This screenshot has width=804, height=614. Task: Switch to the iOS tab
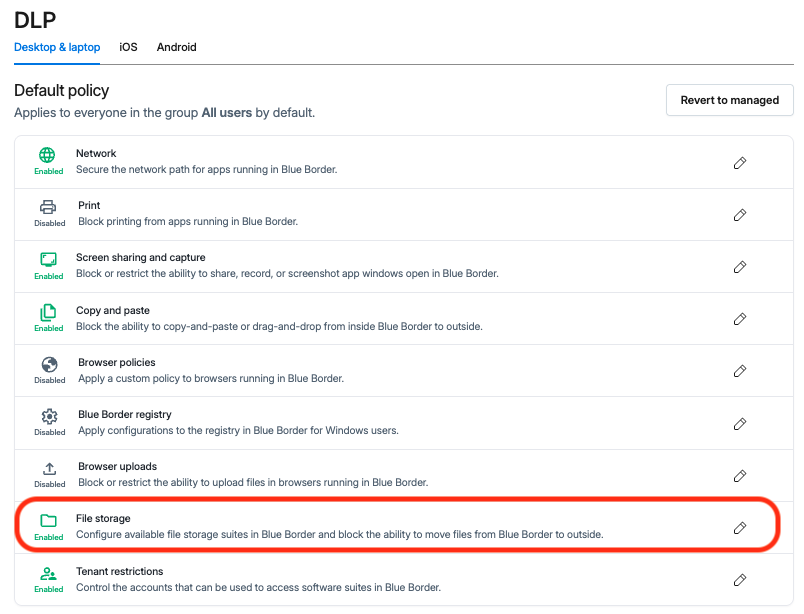[128, 47]
